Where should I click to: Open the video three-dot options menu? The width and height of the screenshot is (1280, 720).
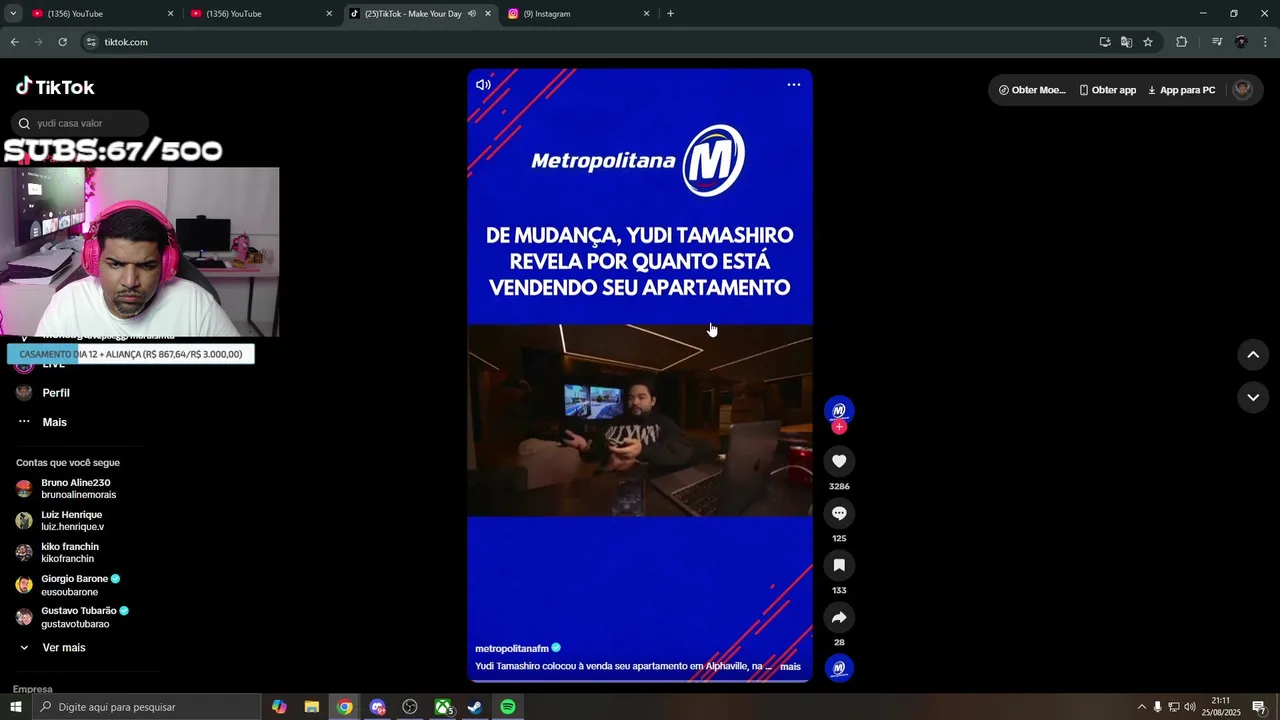(x=794, y=85)
